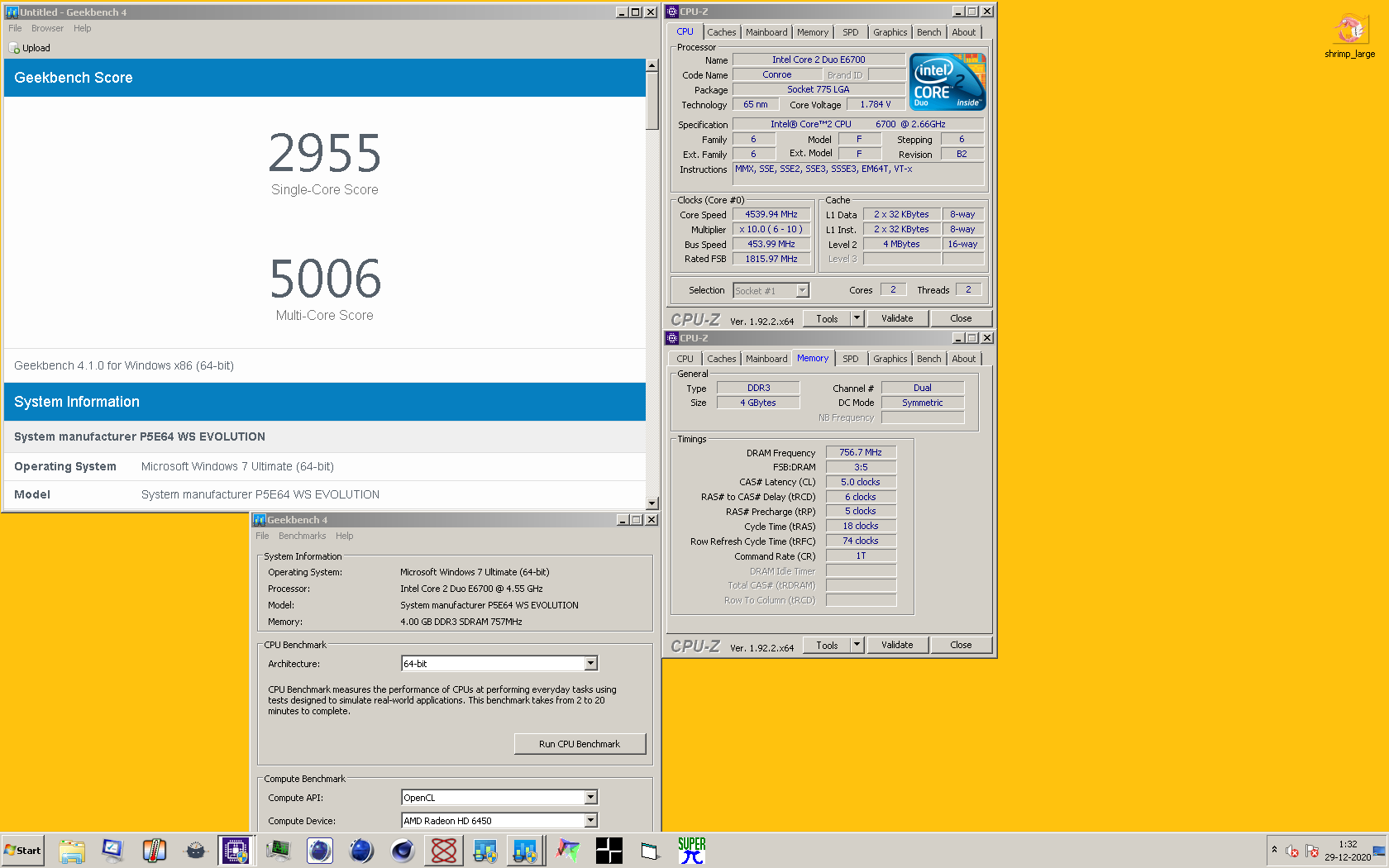Screen dimensions: 1389x868
Task: Click the Upload icon in Geekbench results
Action: (15, 48)
